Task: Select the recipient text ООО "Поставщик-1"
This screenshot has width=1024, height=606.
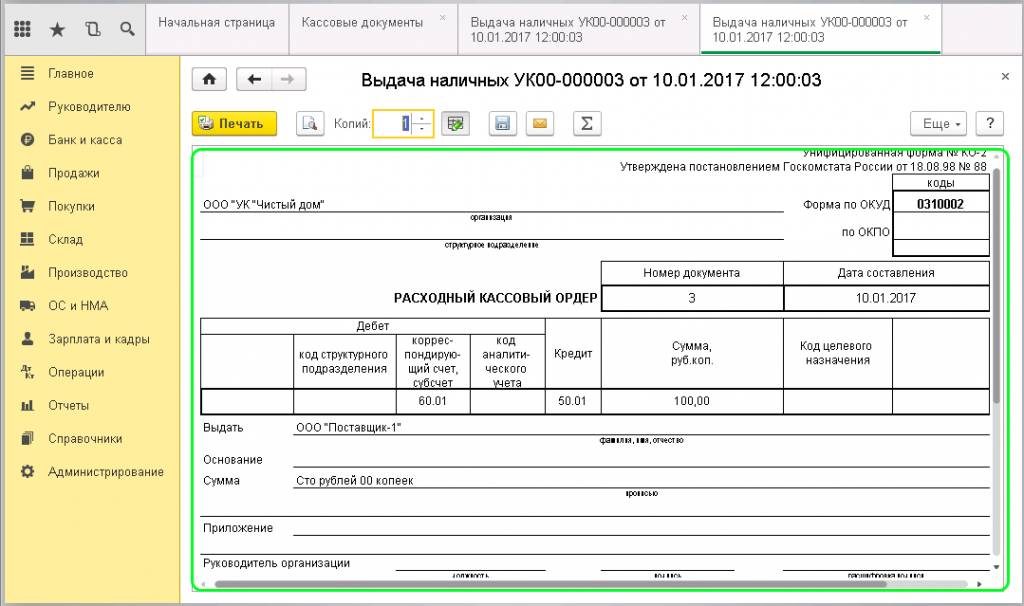Action: 348,428
